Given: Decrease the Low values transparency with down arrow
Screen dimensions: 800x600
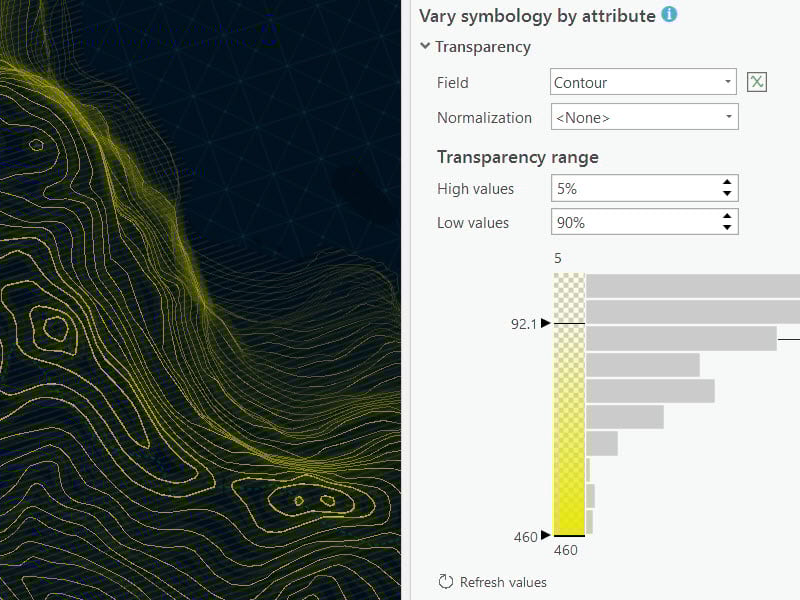Looking at the screenshot, I should pyautogui.click(x=727, y=228).
